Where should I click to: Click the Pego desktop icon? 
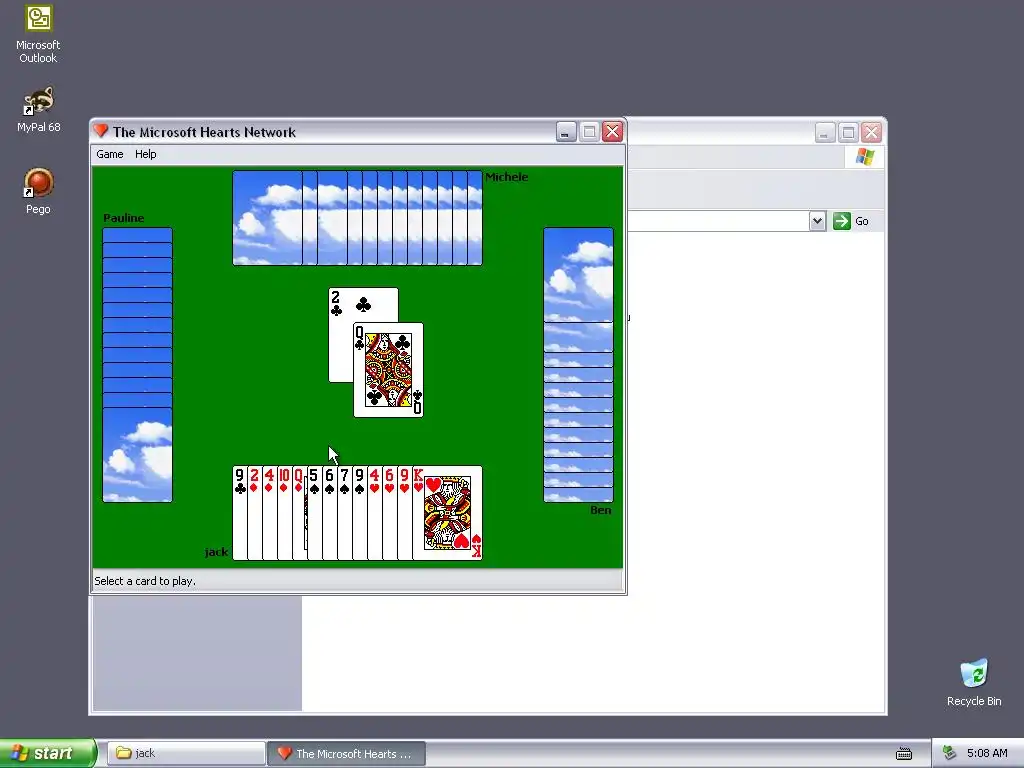[38, 191]
